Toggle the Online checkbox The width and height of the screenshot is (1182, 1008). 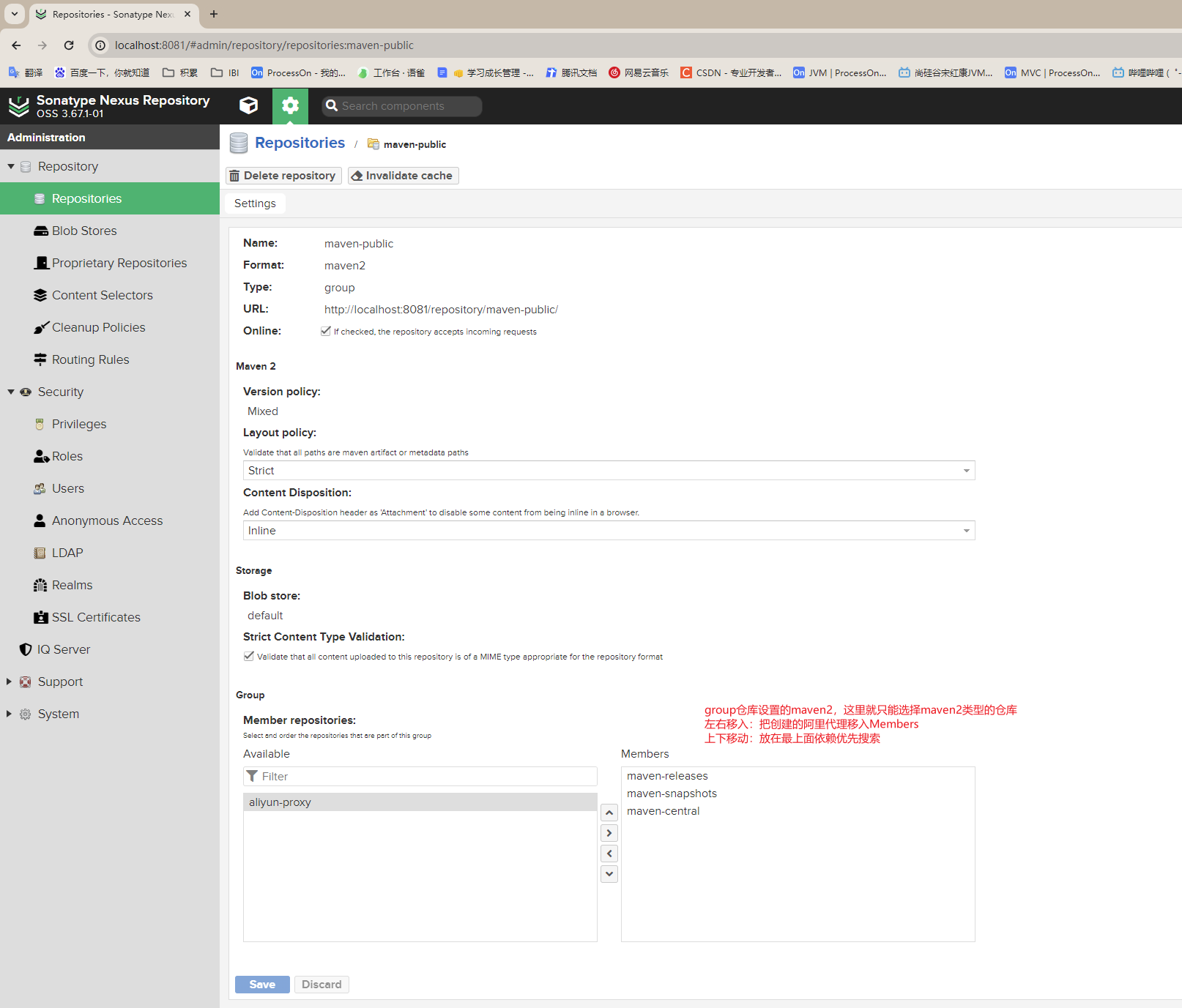326,331
